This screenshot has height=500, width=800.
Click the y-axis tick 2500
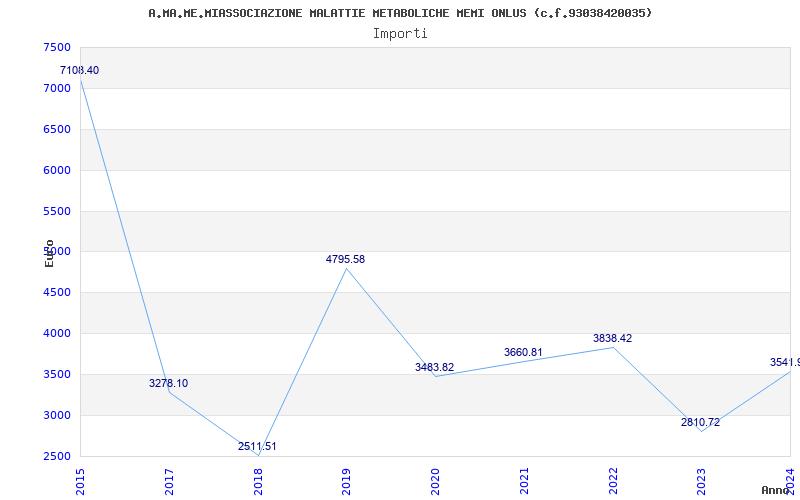tap(57, 456)
